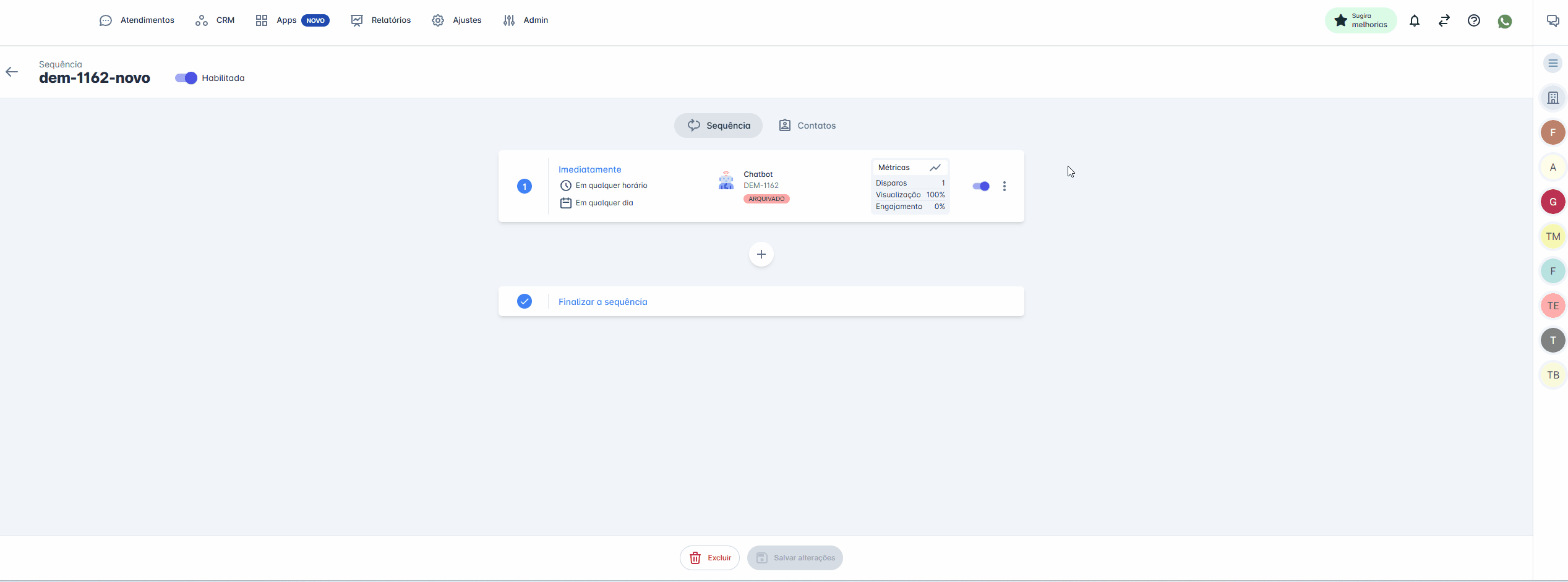Expand the sidebar list menu icon
The height and width of the screenshot is (582, 1568).
point(1553,63)
